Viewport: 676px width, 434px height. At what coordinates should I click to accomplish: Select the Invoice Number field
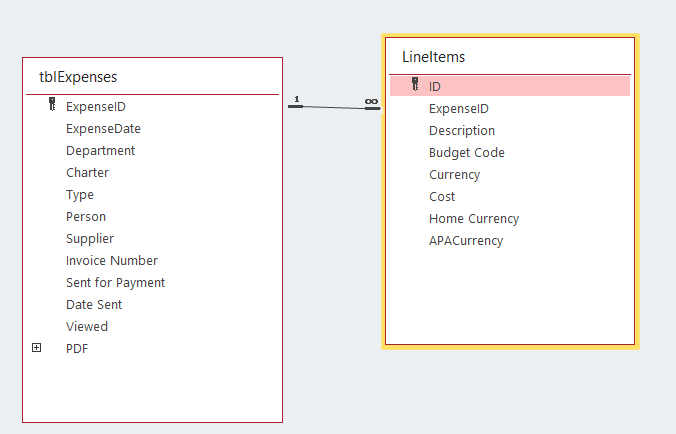click(112, 260)
